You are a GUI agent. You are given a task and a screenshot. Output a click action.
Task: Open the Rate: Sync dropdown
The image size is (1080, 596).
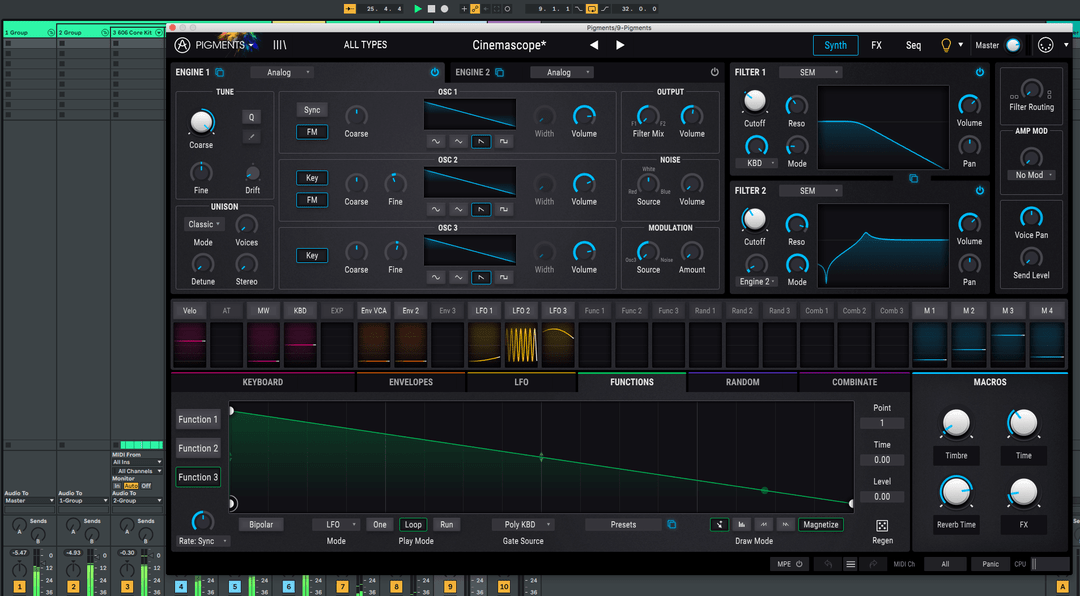202,541
